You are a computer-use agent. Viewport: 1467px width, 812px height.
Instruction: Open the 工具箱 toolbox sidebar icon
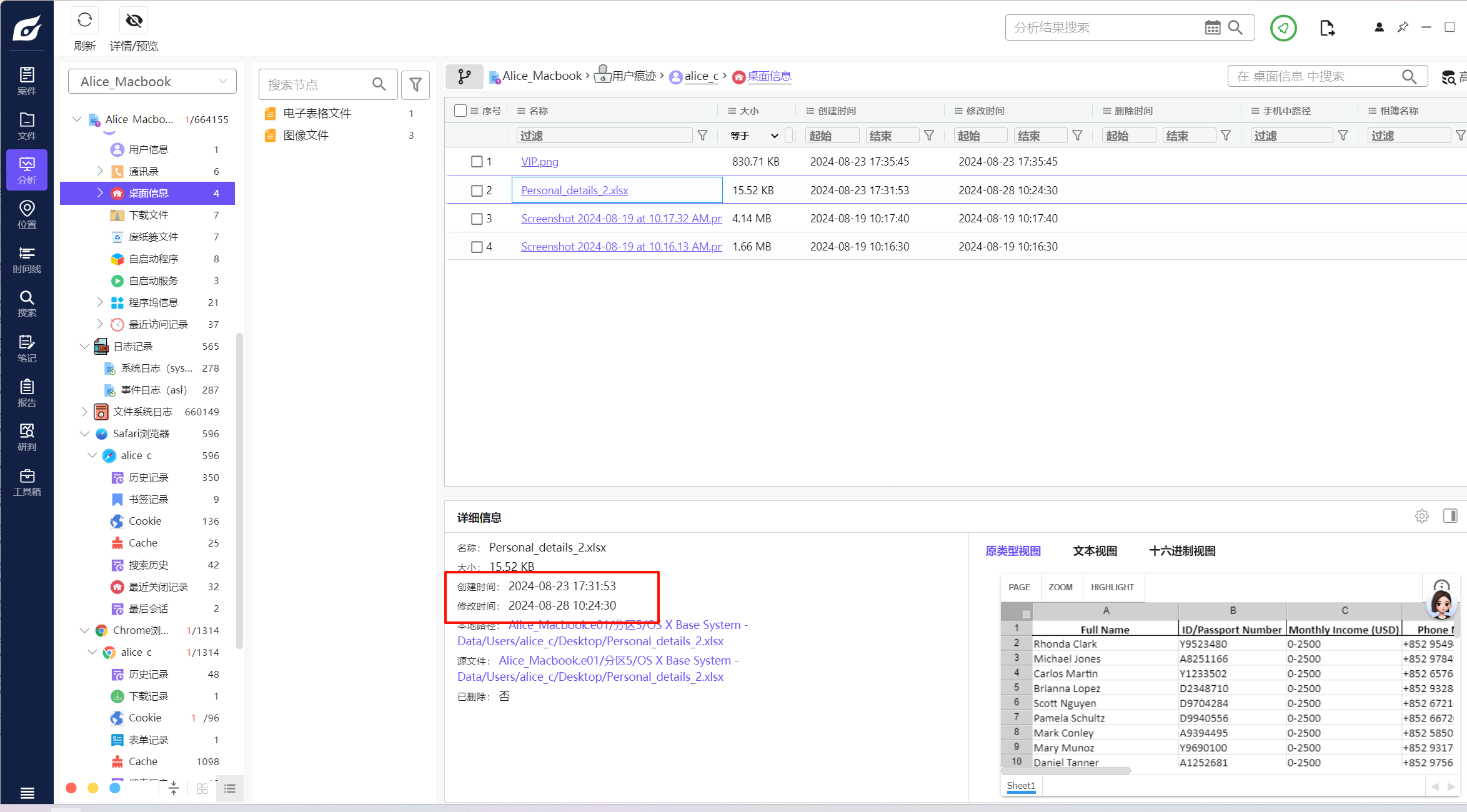27,482
